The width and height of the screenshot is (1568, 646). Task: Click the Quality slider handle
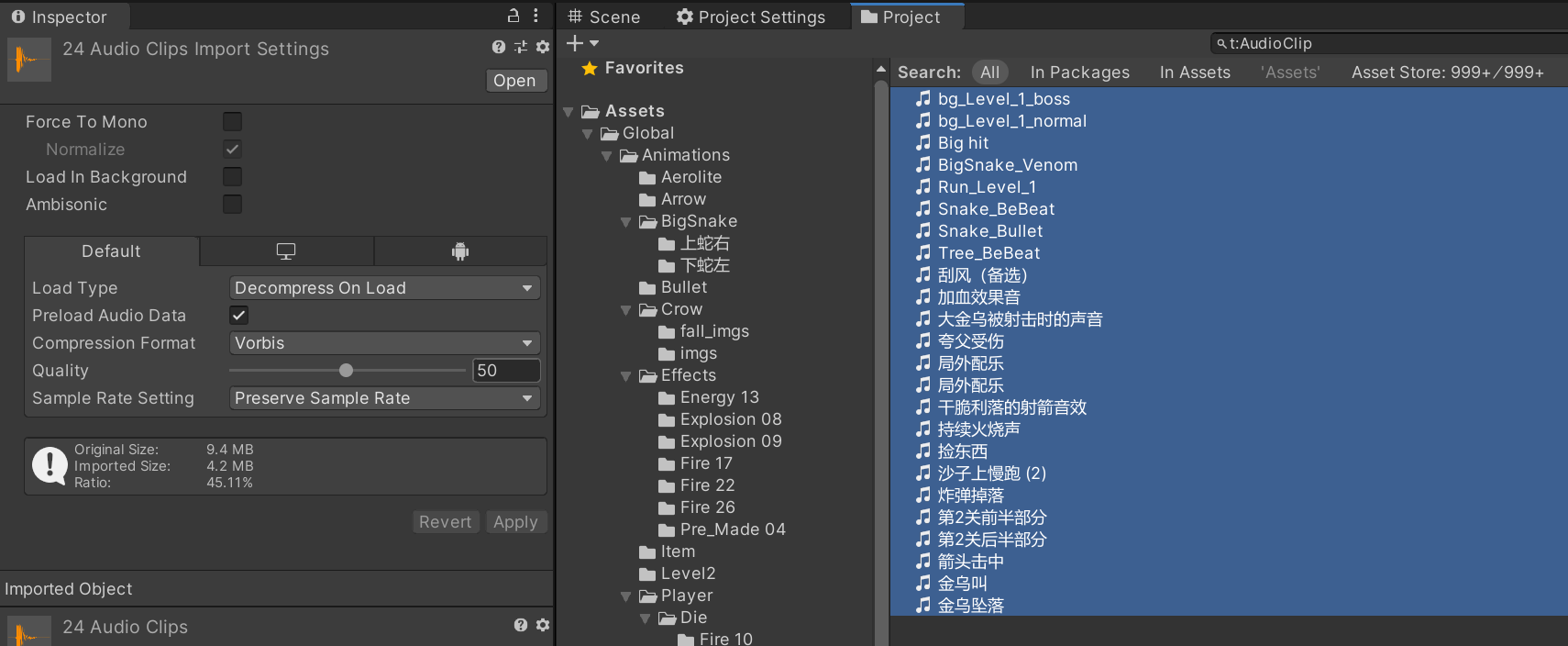tap(346, 371)
